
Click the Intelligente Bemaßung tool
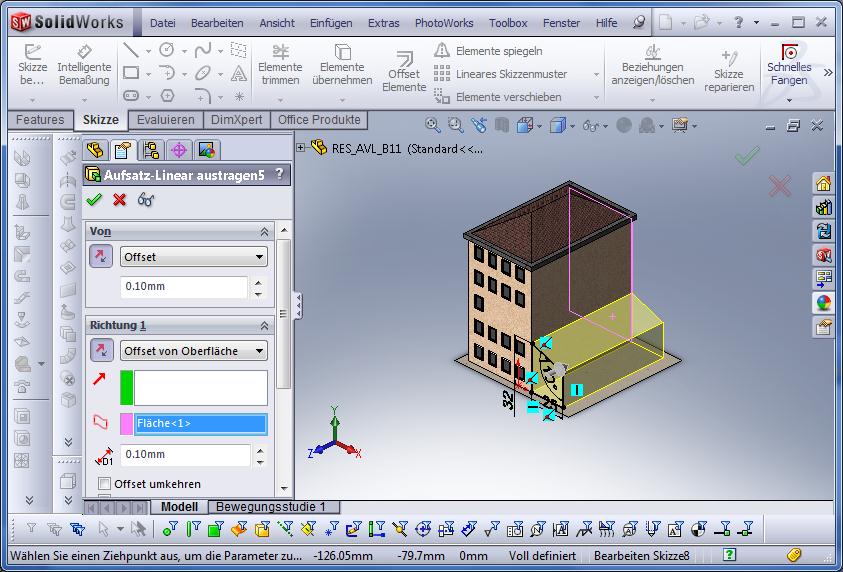click(84, 65)
